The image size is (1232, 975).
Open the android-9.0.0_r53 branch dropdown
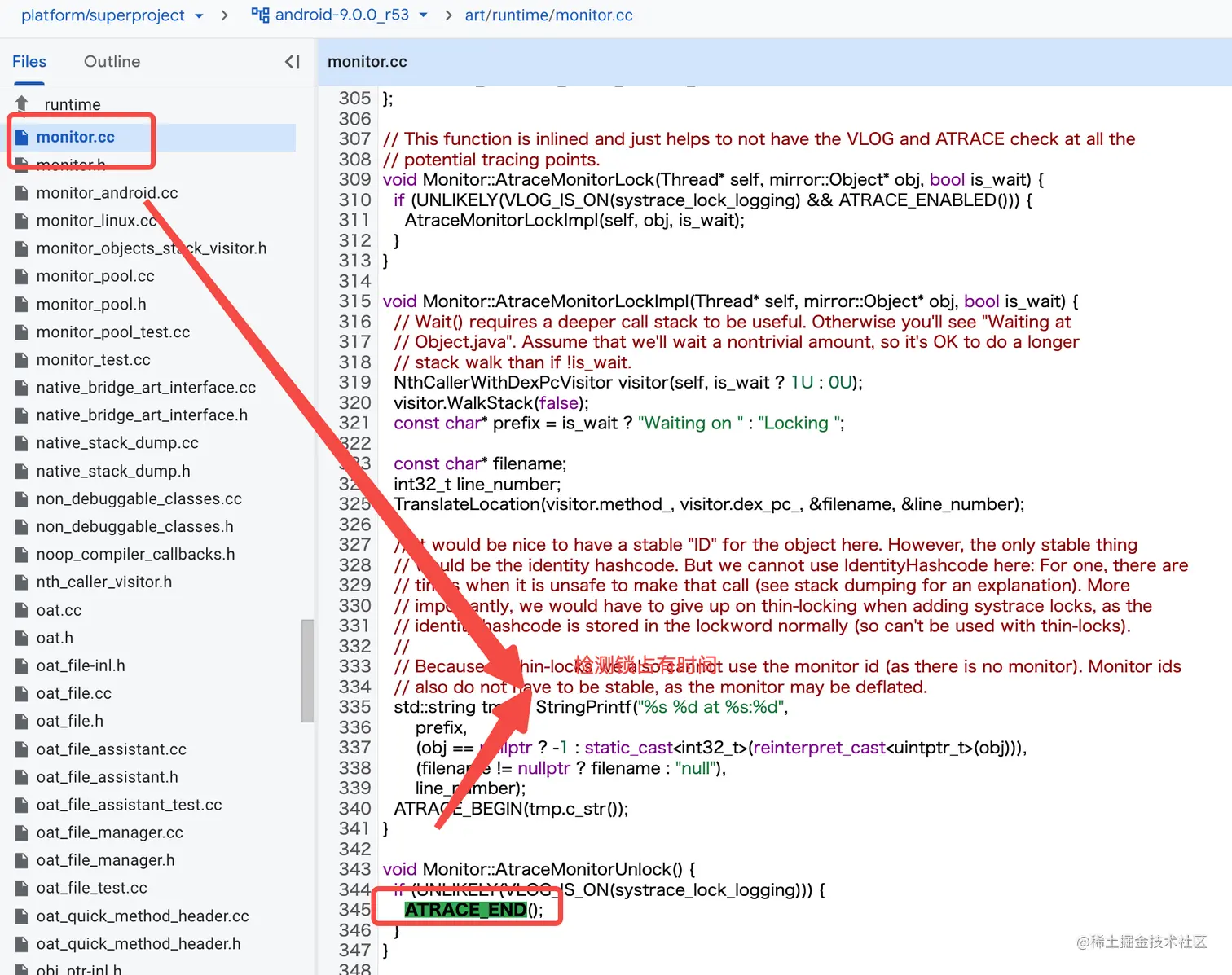(x=423, y=15)
